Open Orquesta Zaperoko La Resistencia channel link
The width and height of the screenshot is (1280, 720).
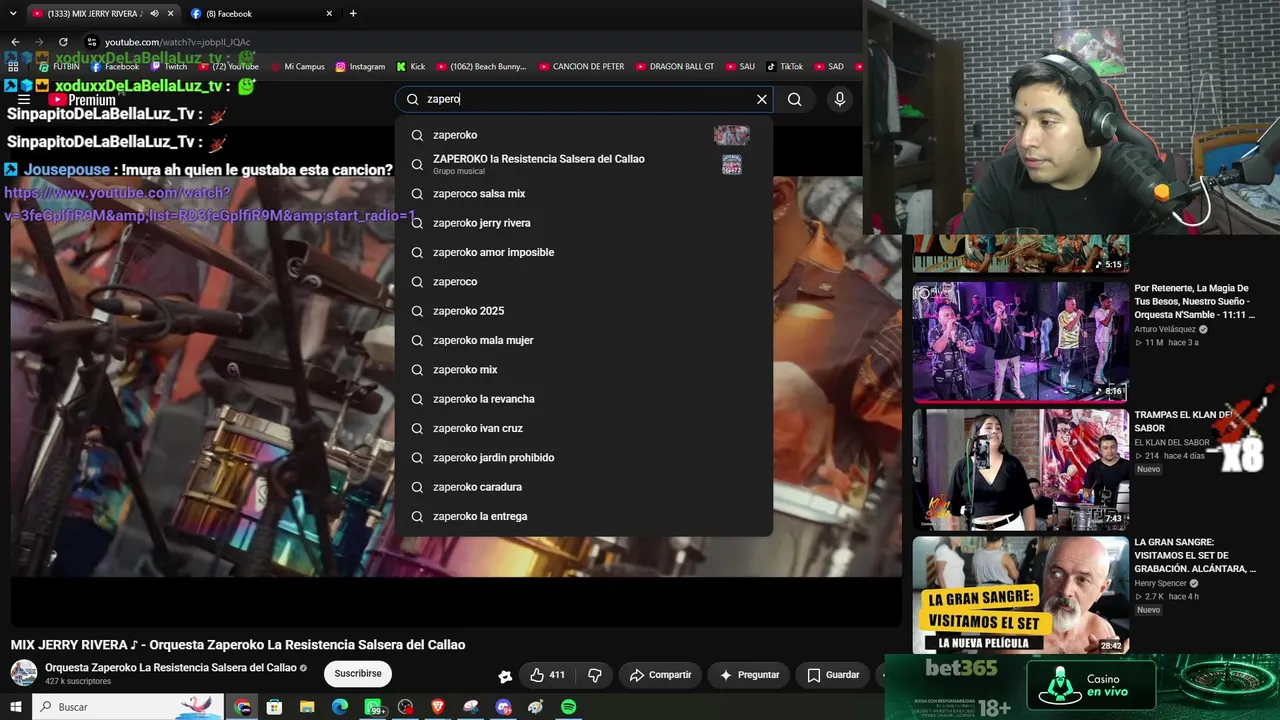tap(171, 668)
